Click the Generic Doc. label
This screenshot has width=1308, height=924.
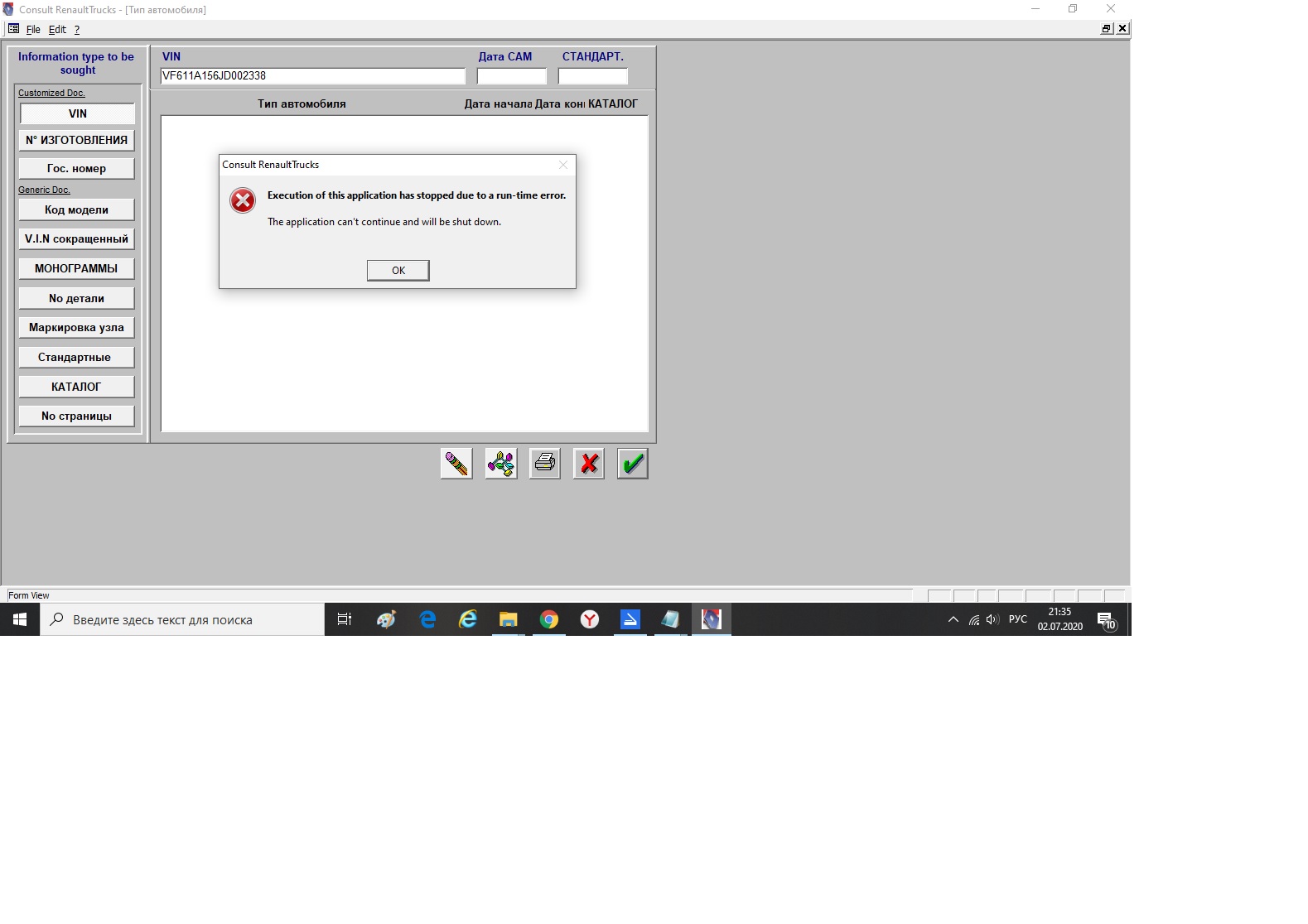[44, 190]
